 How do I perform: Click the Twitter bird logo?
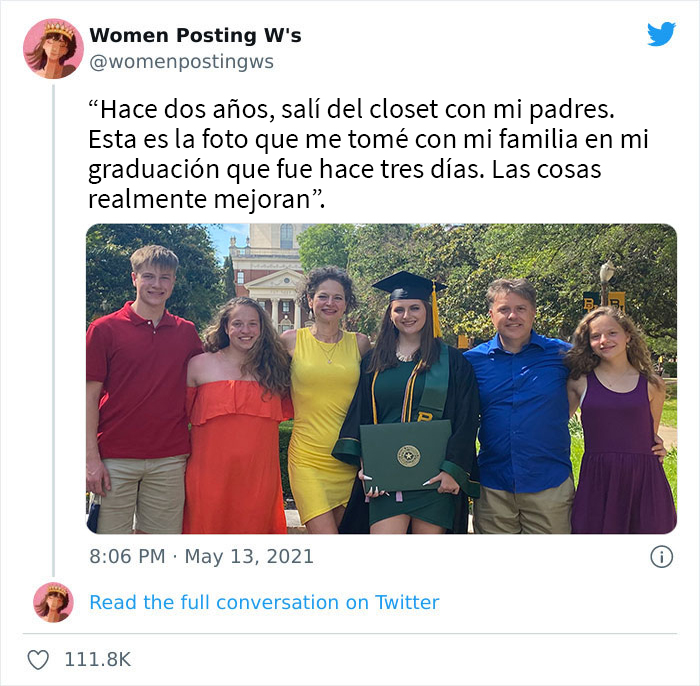[x=661, y=34]
